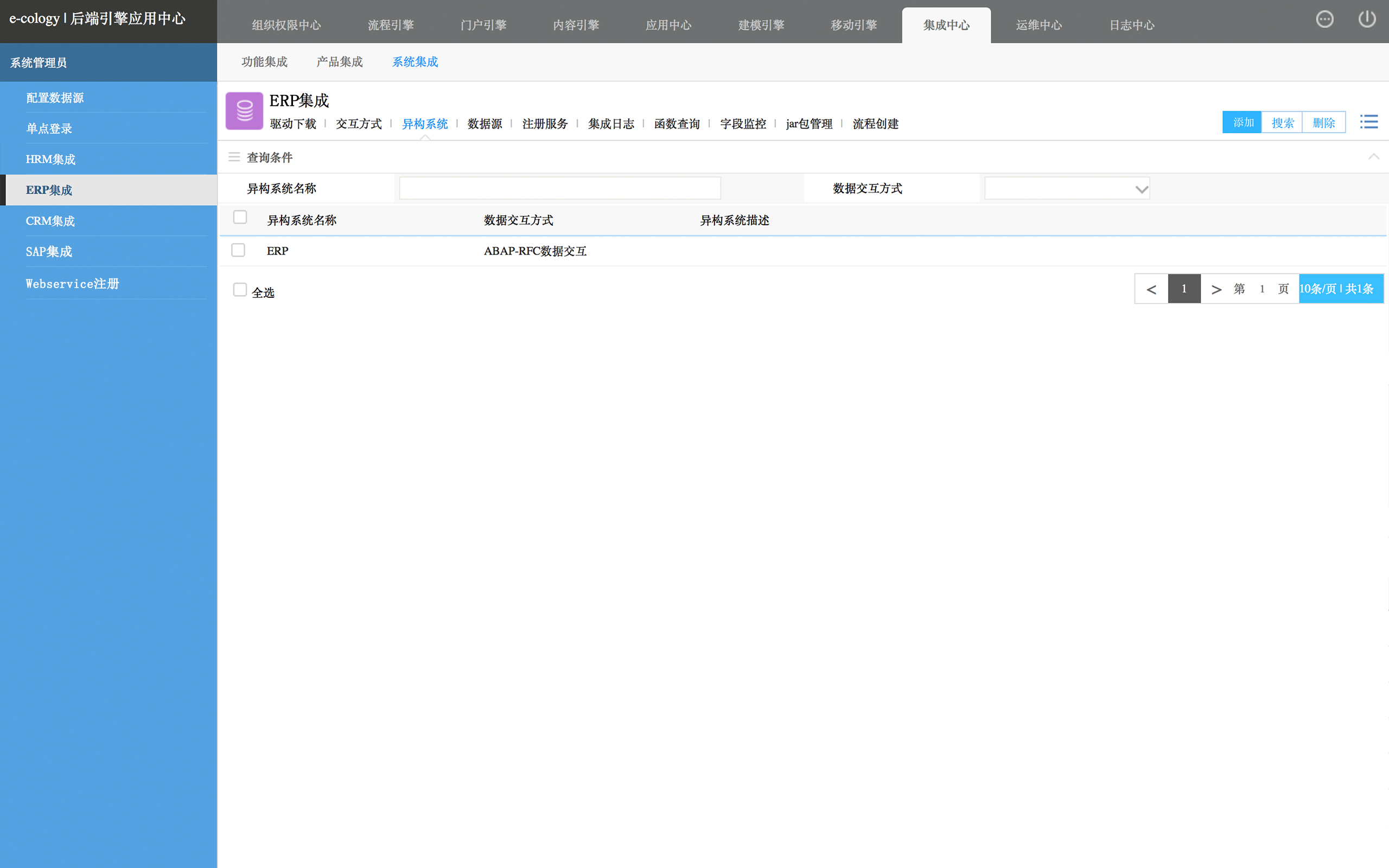Open the 数据源 sub-tab

coord(485,124)
